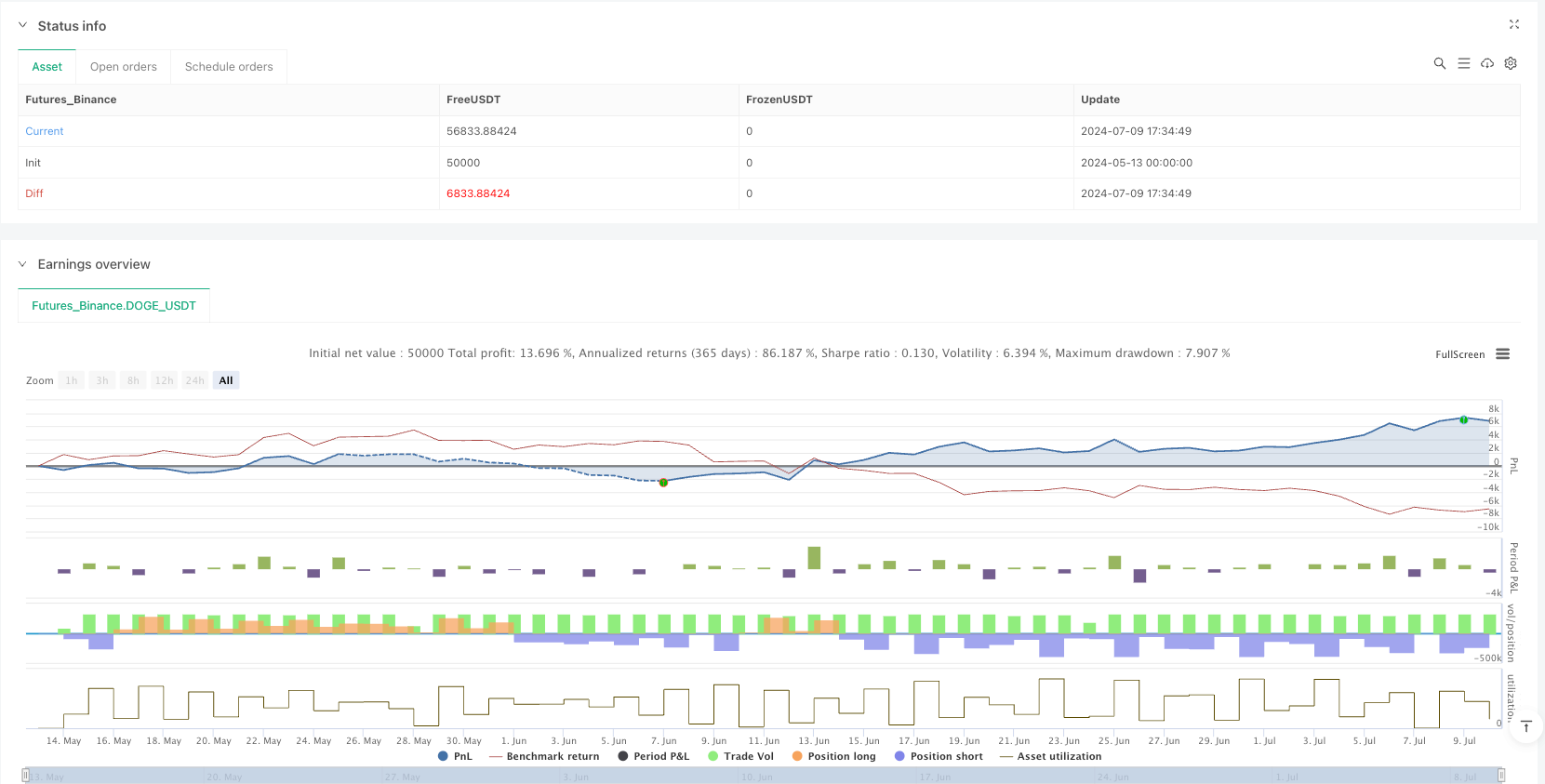
Task: Click the search magnifier icon
Action: (x=1439, y=63)
